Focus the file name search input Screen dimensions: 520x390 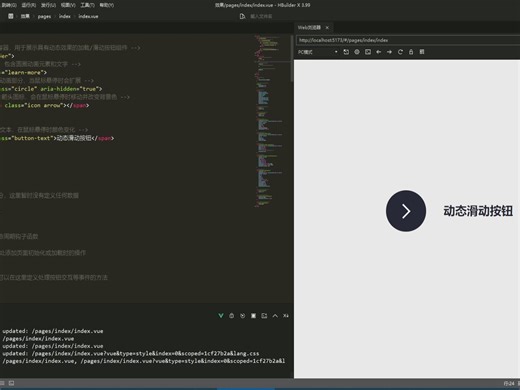coord(261,16)
